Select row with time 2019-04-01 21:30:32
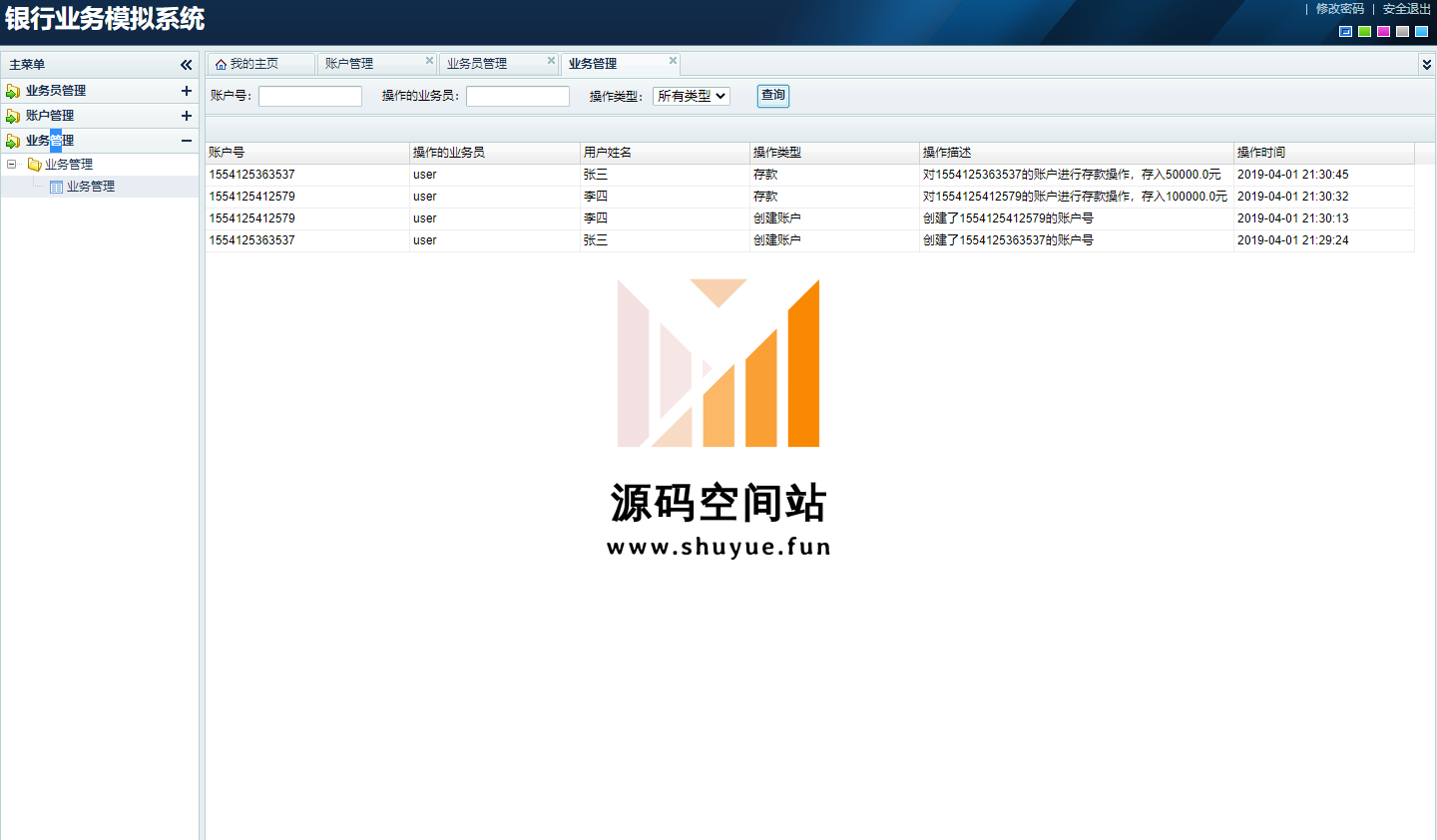The image size is (1437, 840). click(x=809, y=197)
